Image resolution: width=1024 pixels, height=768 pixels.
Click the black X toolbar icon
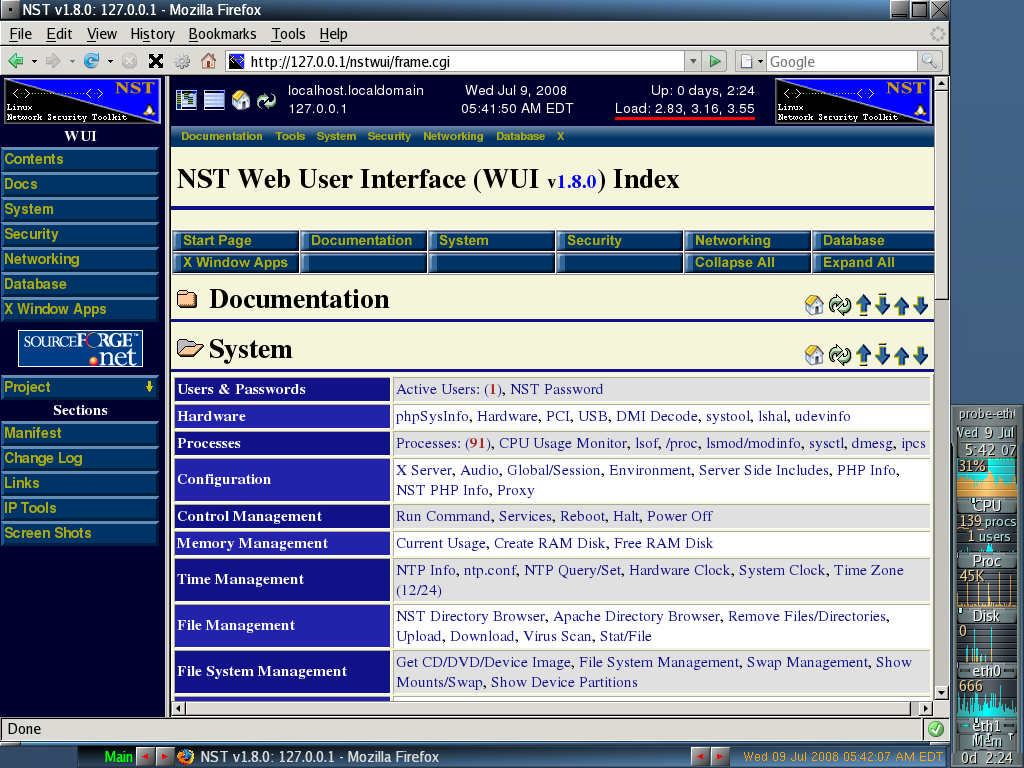[155, 61]
